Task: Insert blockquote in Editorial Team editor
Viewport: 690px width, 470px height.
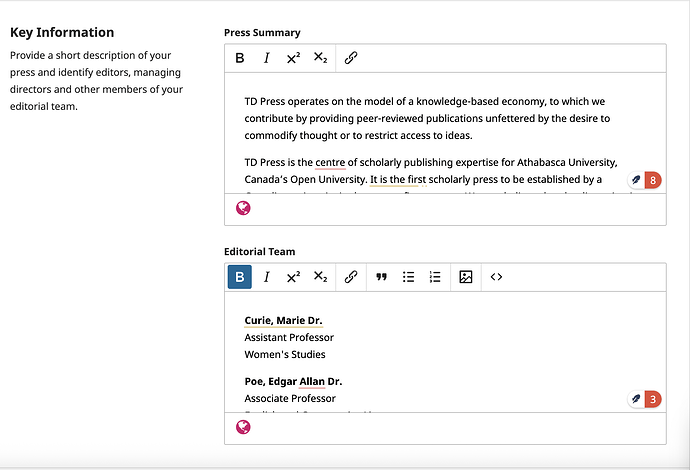Action: click(381, 277)
